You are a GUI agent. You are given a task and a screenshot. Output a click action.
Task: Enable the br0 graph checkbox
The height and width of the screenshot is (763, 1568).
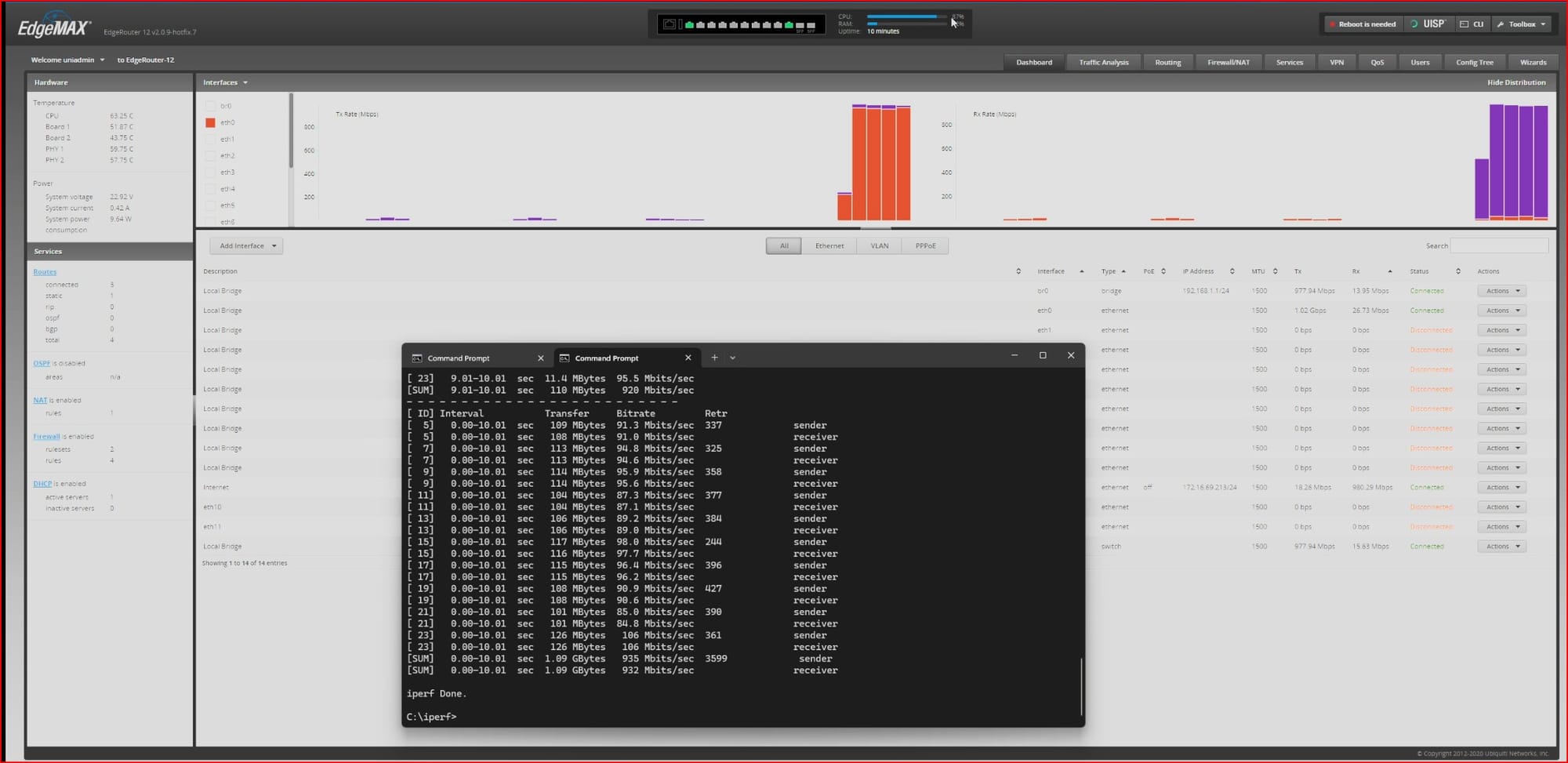click(x=210, y=105)
